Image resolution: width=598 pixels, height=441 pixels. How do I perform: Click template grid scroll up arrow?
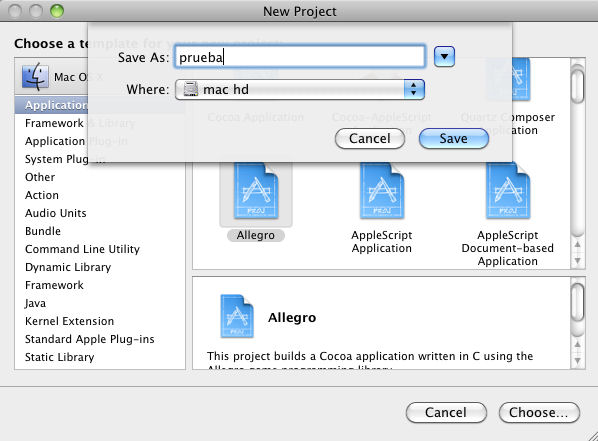578,245
